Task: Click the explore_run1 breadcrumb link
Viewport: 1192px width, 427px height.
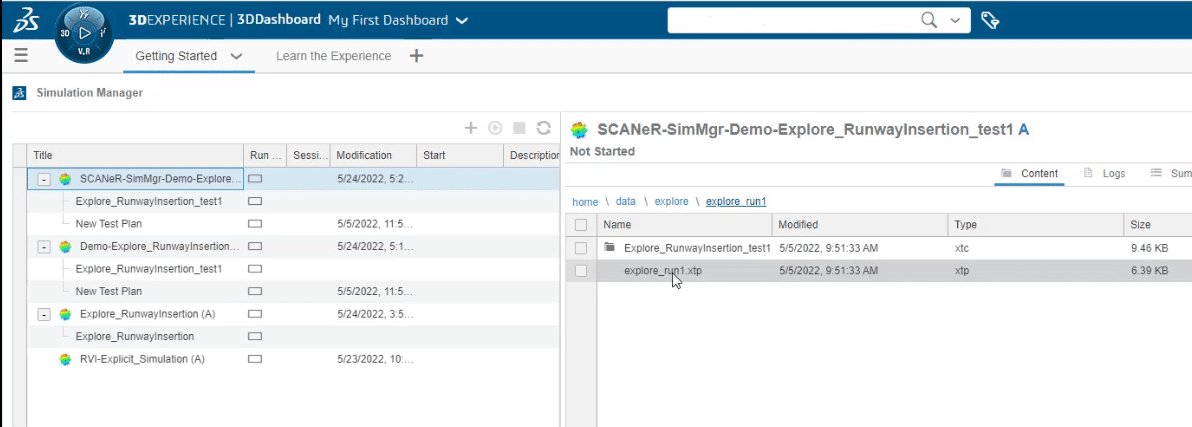Action: [x=736, y=202]
